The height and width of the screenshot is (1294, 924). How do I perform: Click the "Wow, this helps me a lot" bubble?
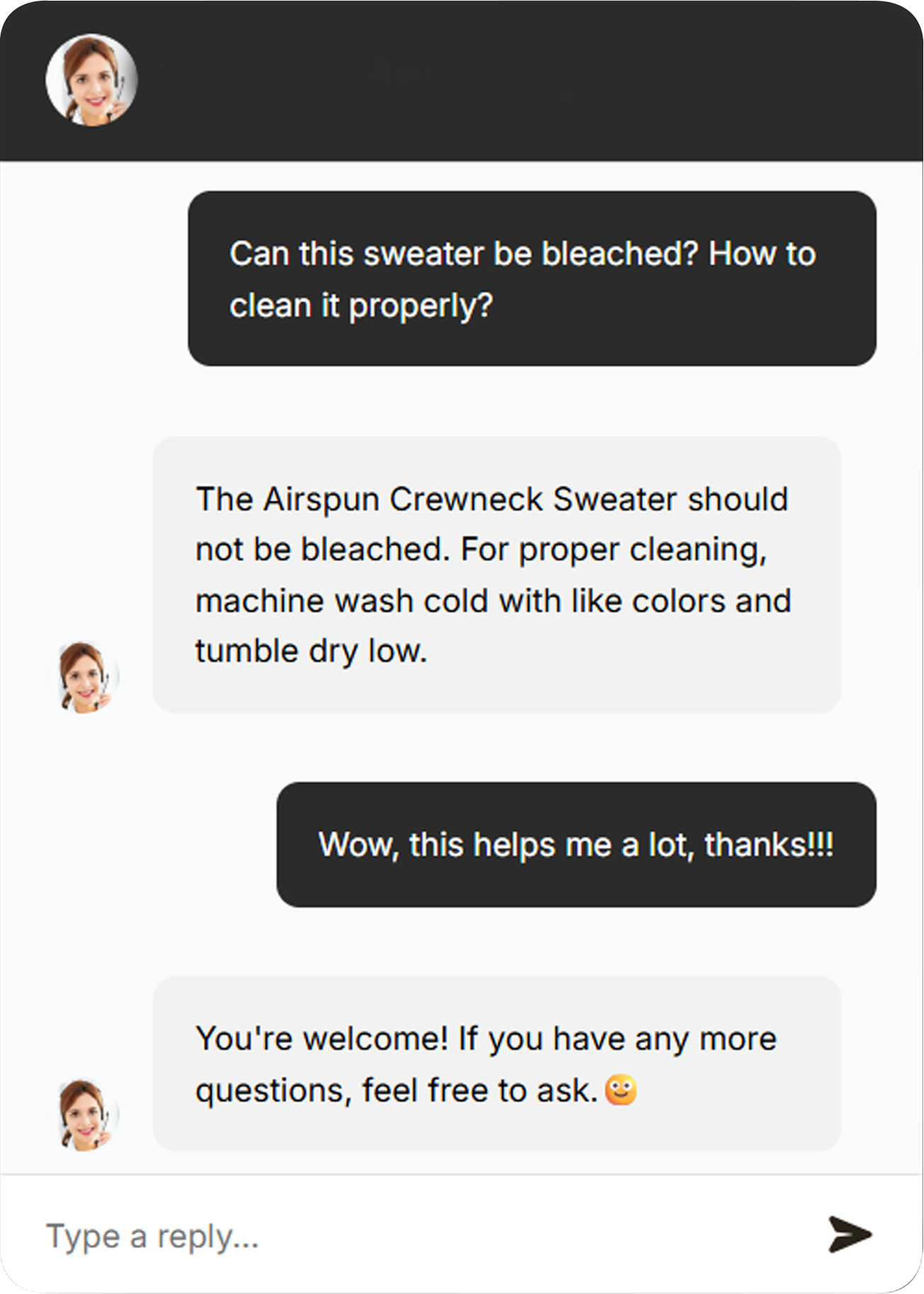tap(576, 844)
